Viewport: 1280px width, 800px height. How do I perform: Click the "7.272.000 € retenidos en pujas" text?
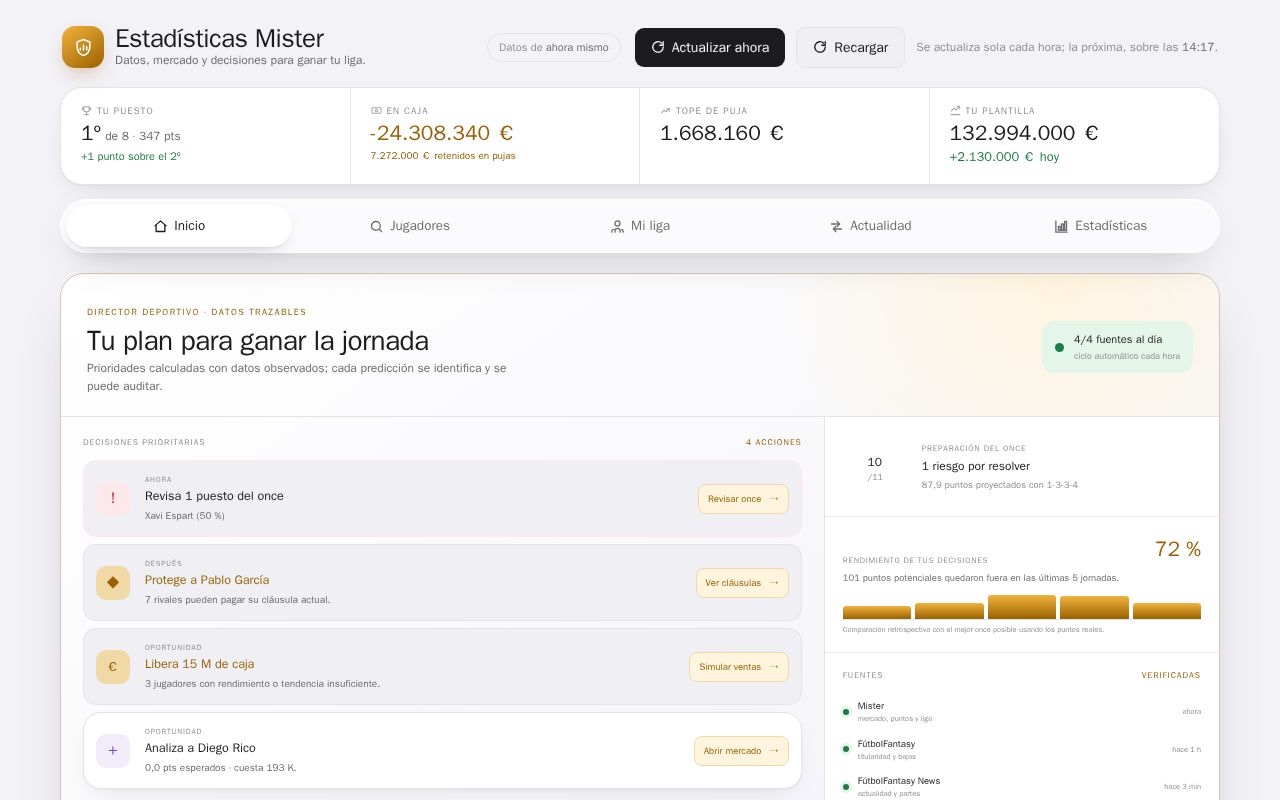tap(443, 156)
